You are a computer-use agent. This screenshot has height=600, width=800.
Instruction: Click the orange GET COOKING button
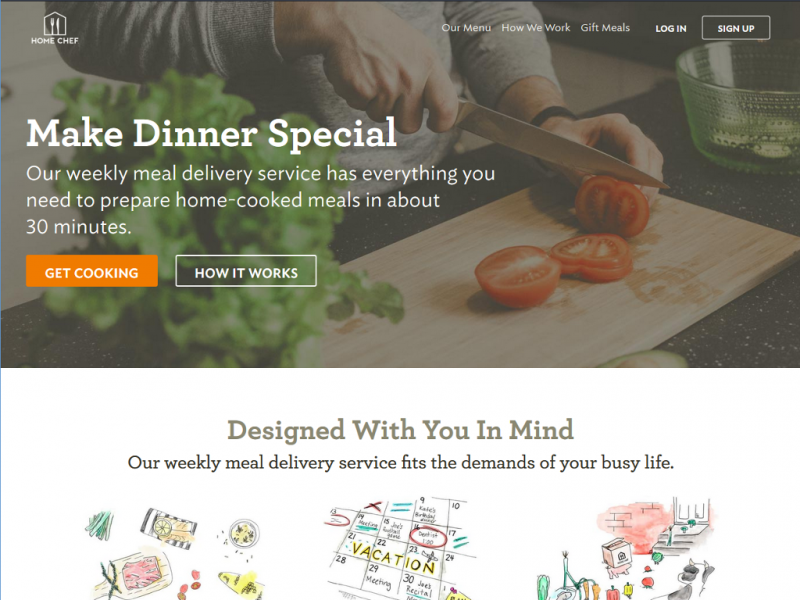click(92, 271)
